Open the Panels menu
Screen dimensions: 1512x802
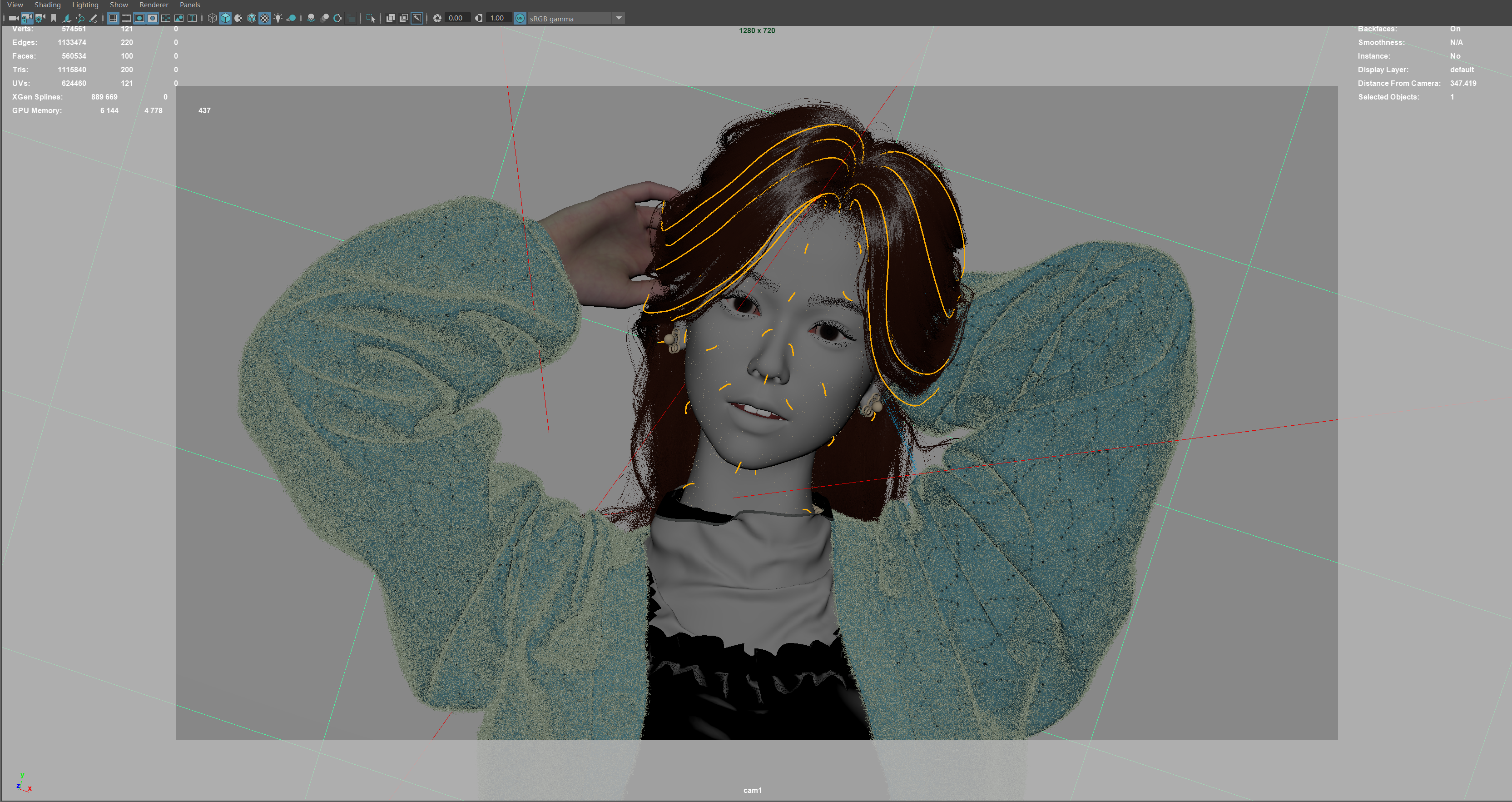189,5
